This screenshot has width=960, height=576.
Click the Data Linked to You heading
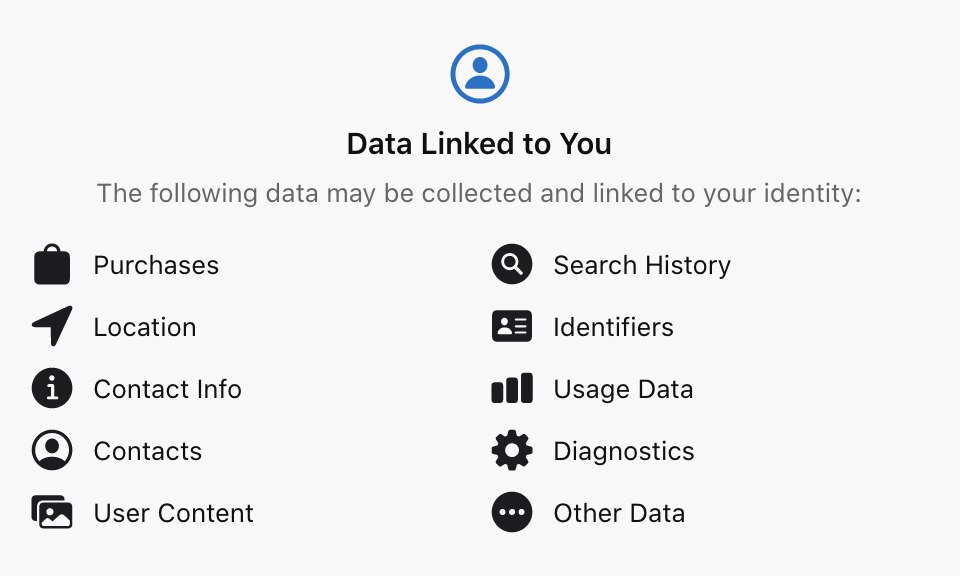tap(479, 144)
